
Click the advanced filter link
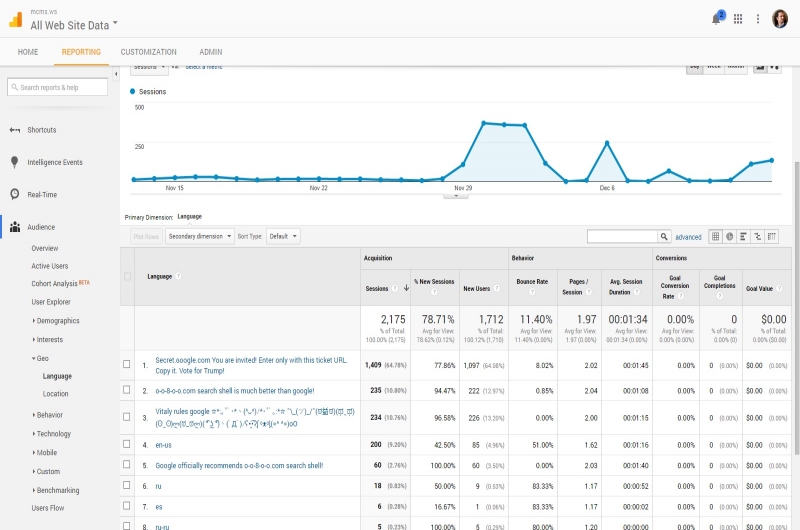pos(688,237)
